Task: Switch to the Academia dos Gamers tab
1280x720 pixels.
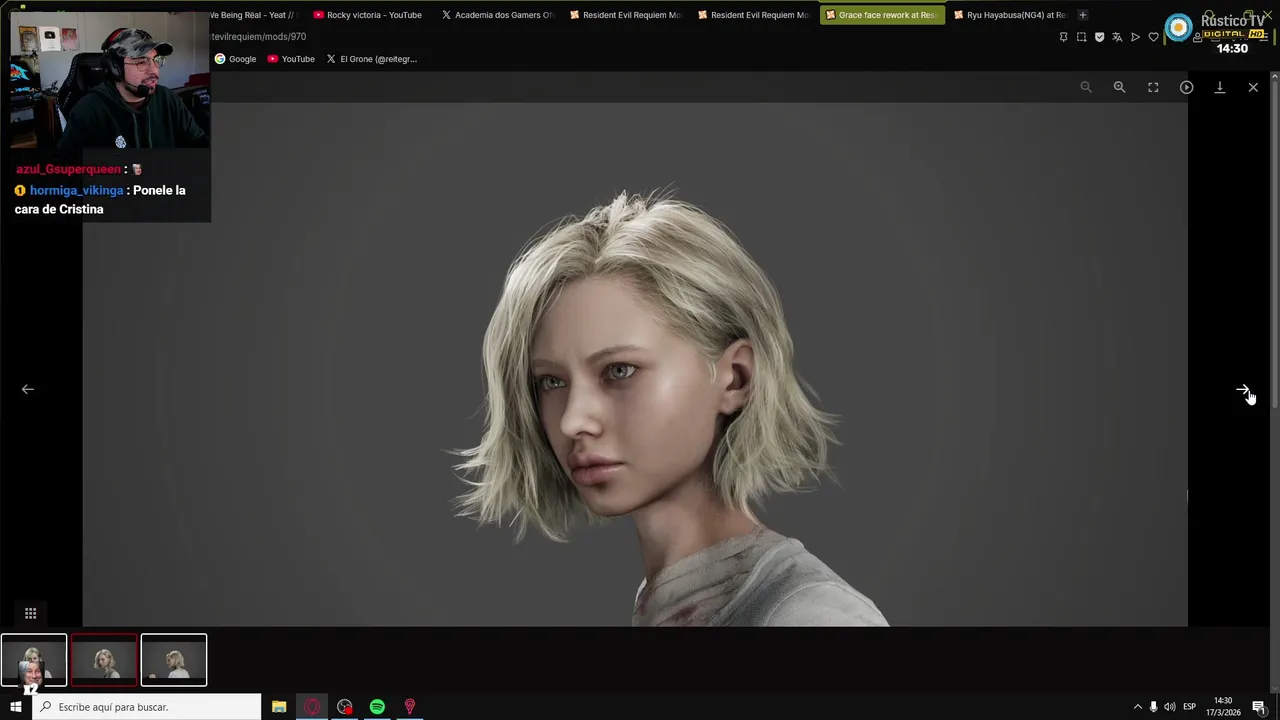Action: coord(497,15)
